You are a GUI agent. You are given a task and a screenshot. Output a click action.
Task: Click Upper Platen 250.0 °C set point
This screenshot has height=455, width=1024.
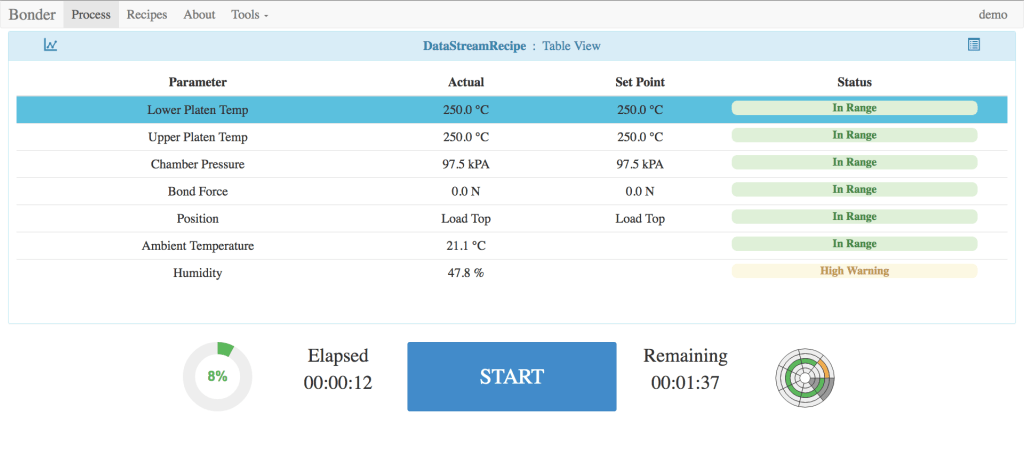640,137
